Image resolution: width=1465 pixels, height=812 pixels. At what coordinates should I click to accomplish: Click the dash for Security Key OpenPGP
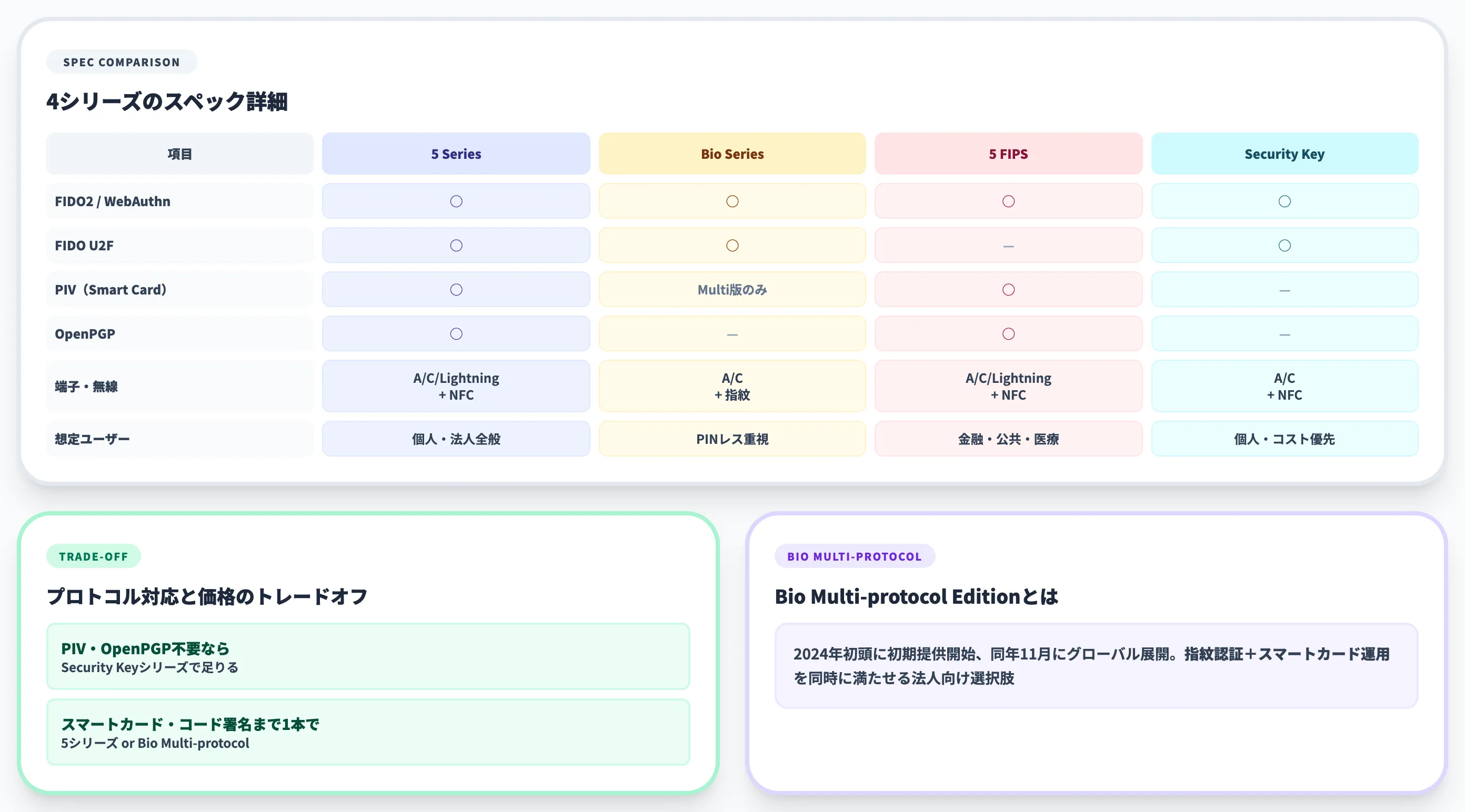1285,334
